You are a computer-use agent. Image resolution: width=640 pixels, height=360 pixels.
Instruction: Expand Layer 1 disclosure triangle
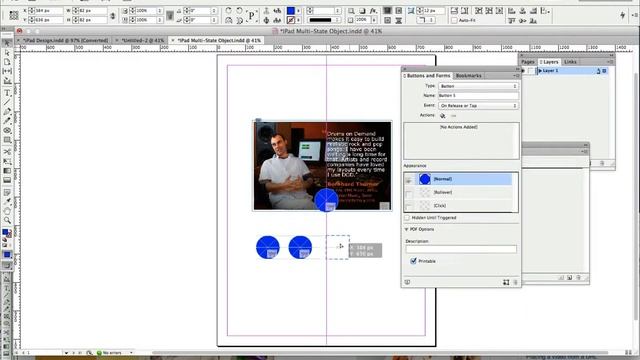pos(540,71)
